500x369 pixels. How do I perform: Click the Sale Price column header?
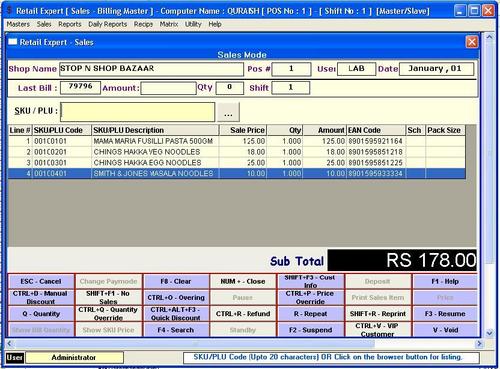243,130
